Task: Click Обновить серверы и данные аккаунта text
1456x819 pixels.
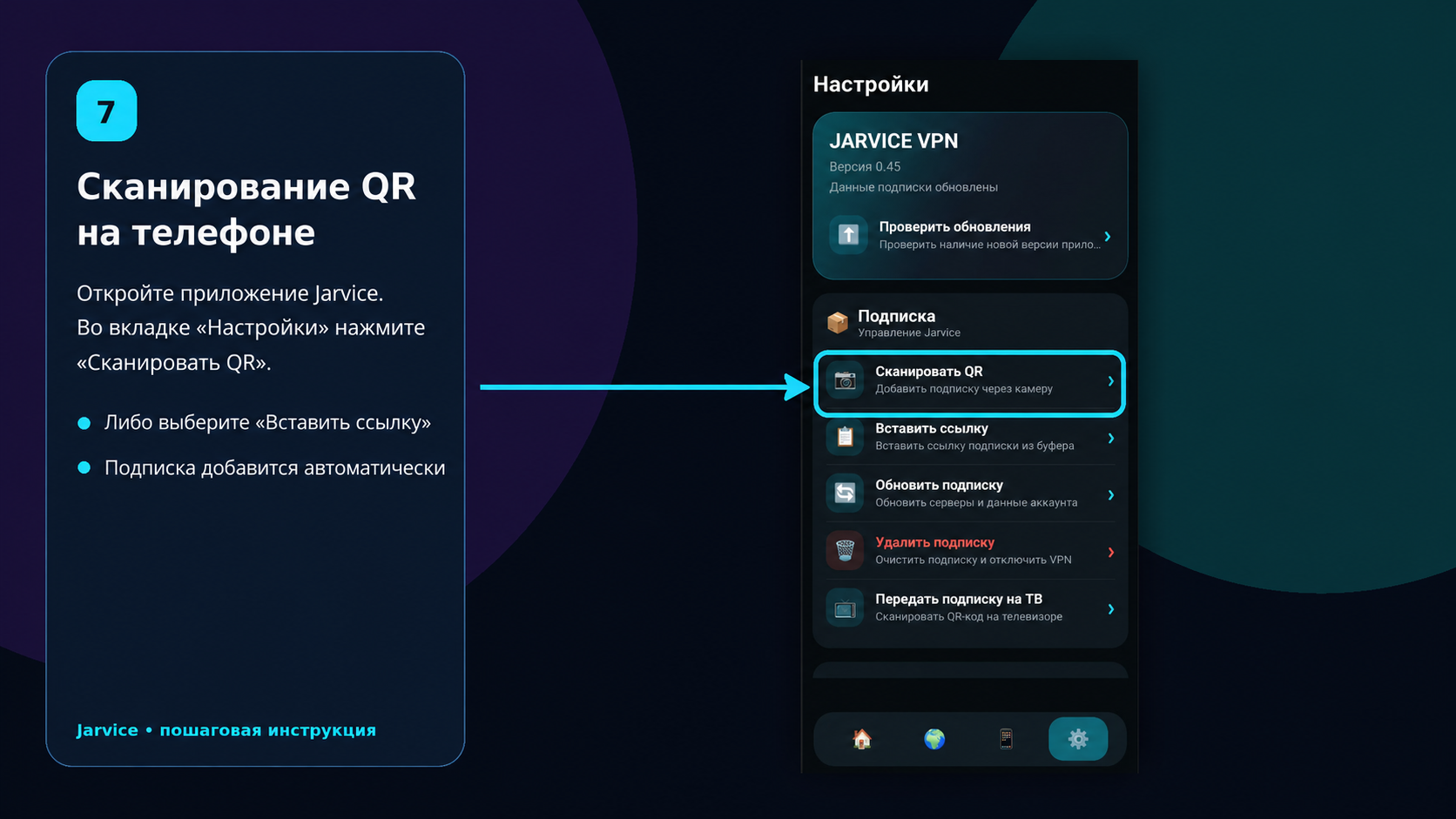Action: coord(976,502)
